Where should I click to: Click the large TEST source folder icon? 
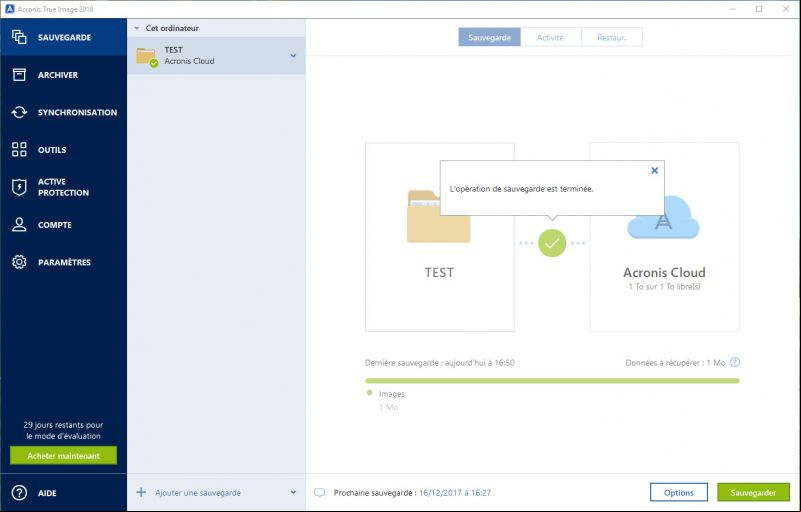point(438,217)
